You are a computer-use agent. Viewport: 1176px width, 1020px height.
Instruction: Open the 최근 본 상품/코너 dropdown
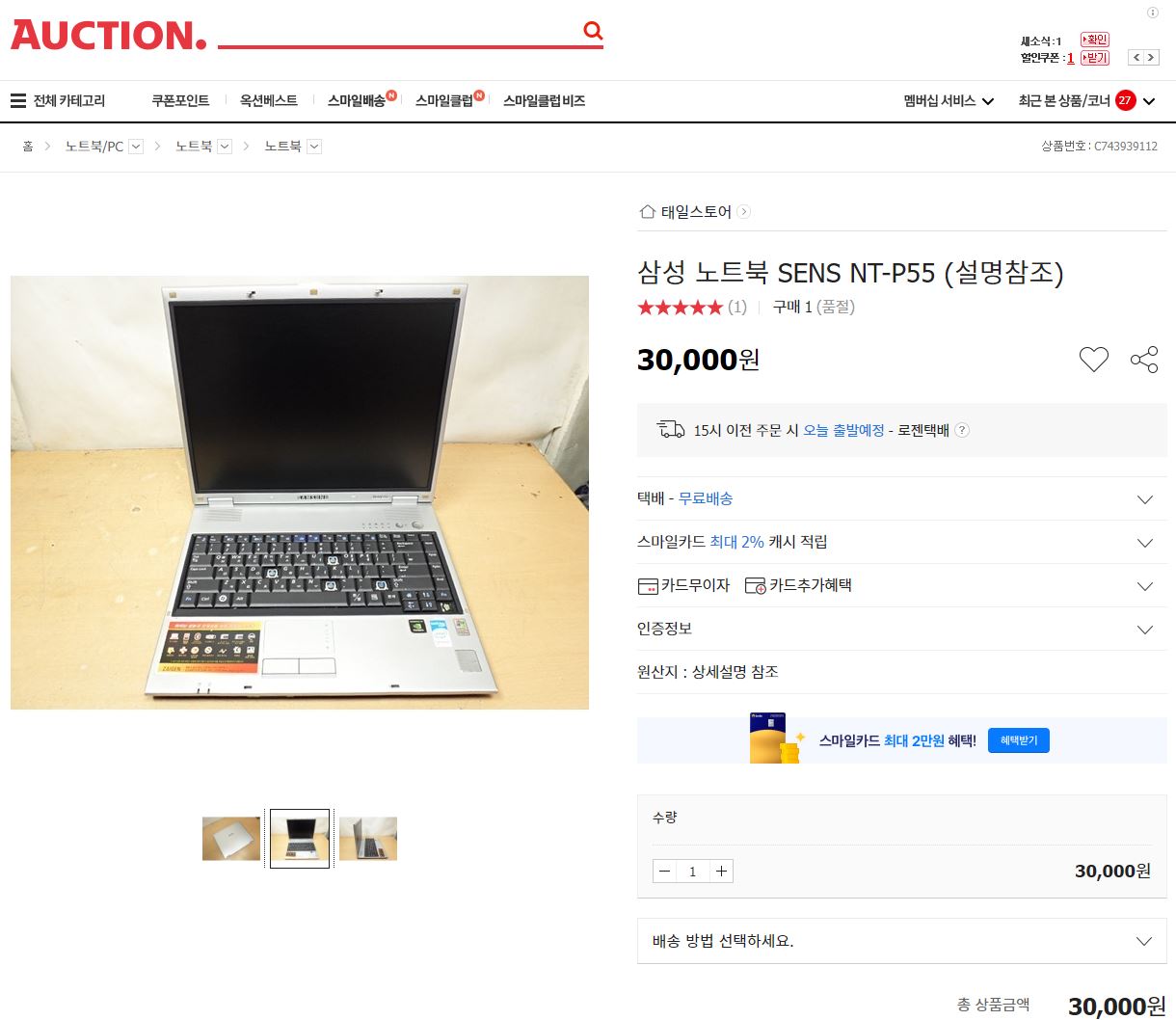coord(1086,100)
